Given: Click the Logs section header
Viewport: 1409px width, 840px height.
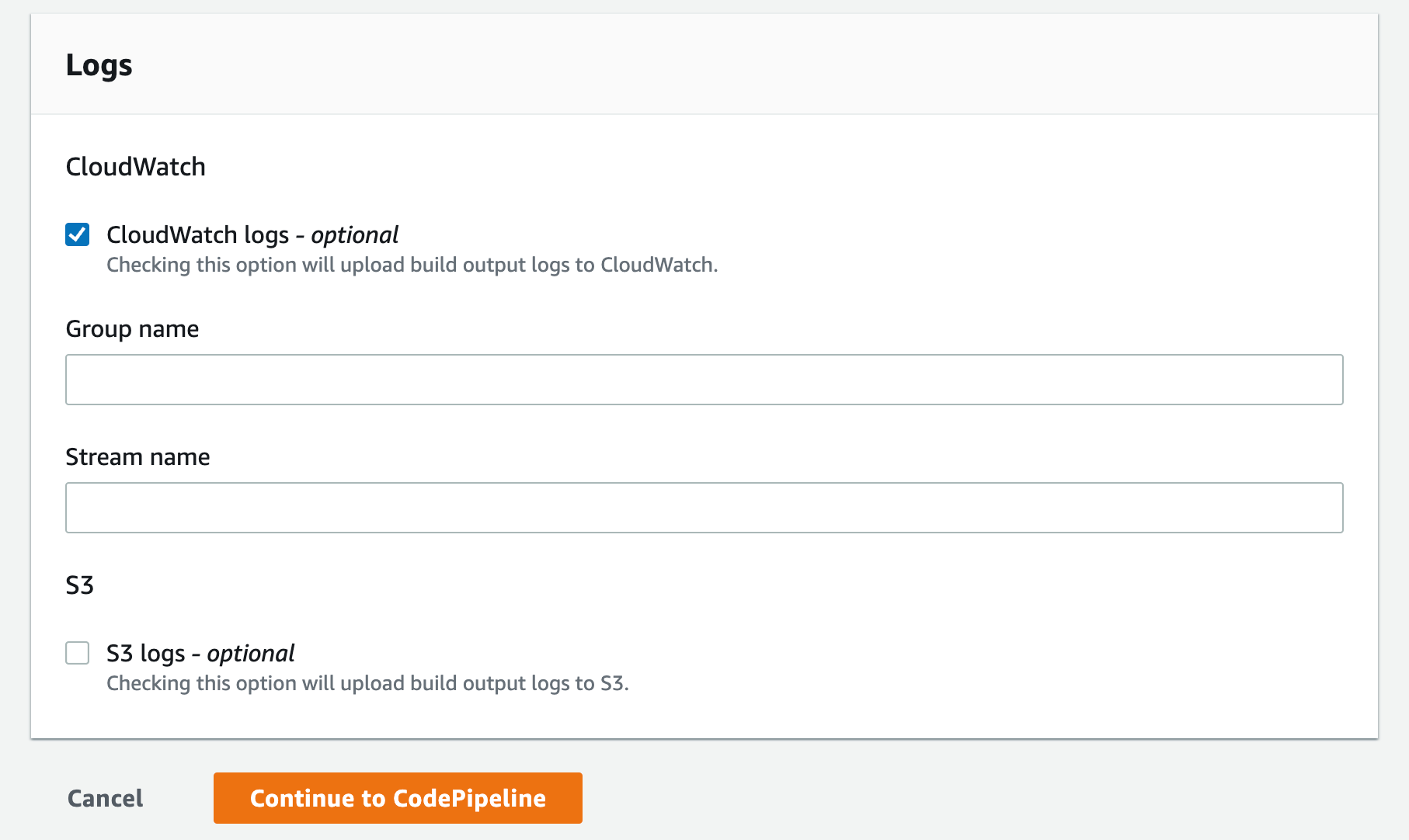Looking at the screenshot, I should click(x=99, y=65).
